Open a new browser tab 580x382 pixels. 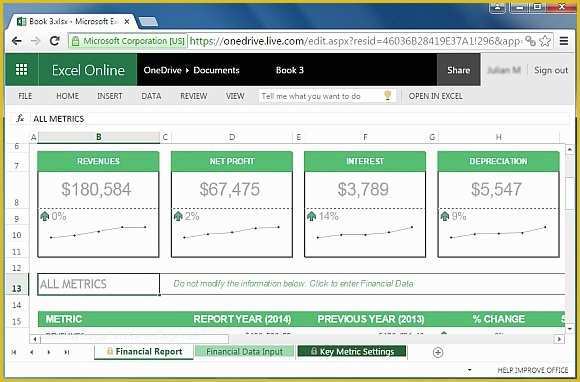coord(148,21)
